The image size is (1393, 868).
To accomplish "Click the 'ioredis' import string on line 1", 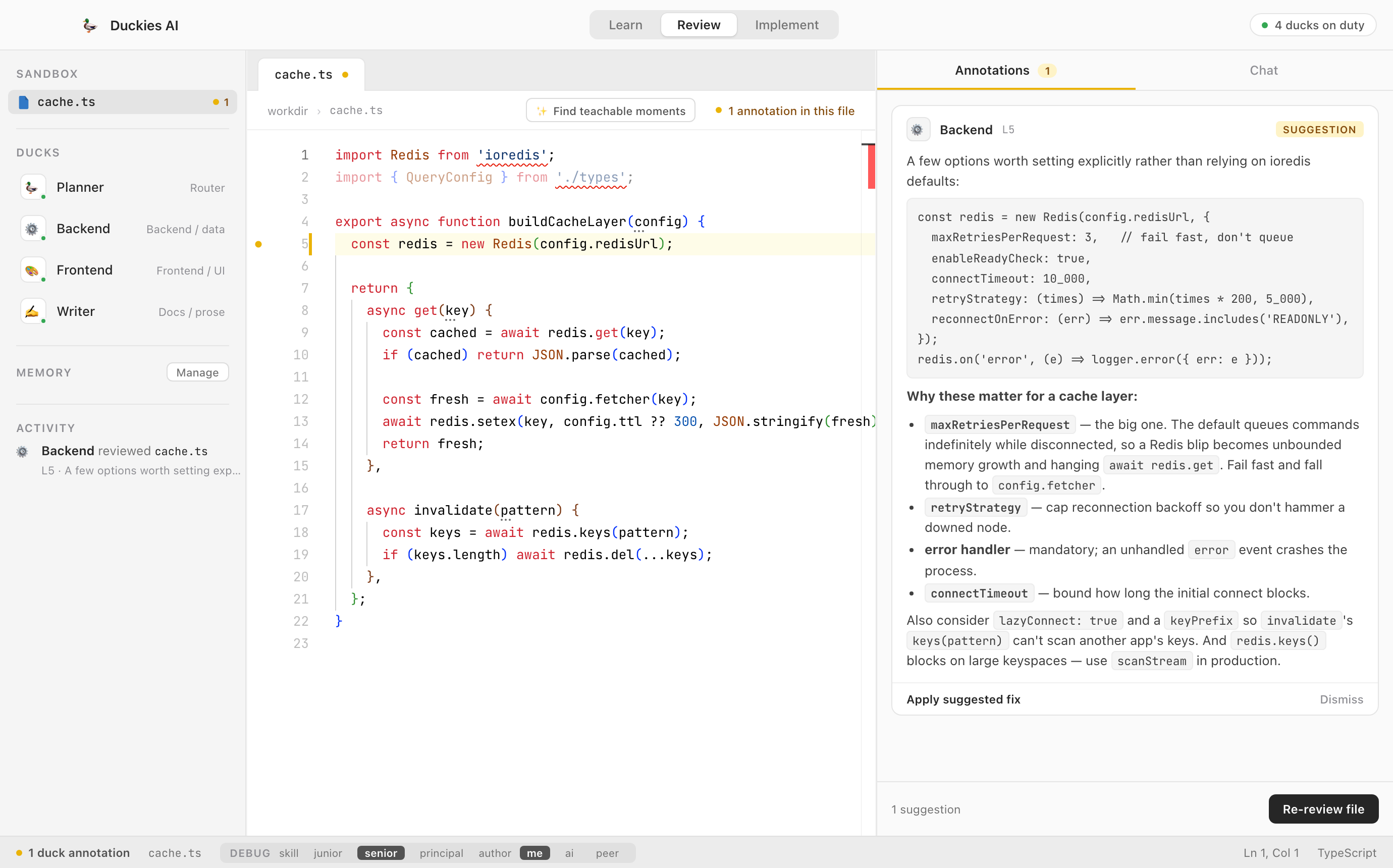I will (x=512, y=155).
